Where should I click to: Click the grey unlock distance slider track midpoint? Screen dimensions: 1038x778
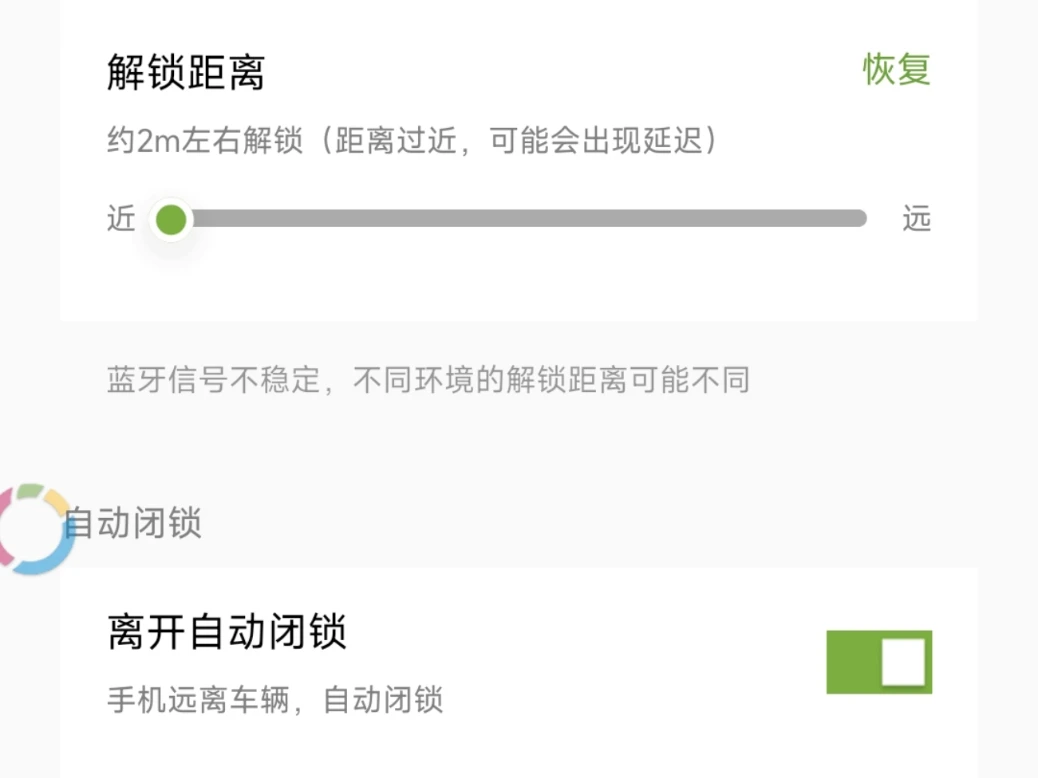tap(520, 219)
